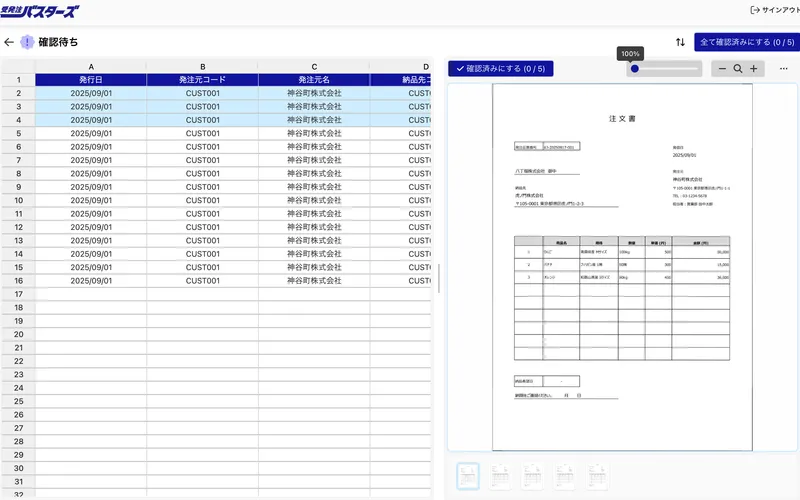Select the second page thumbnail
The image size is (800, 500).
(500, 477)
